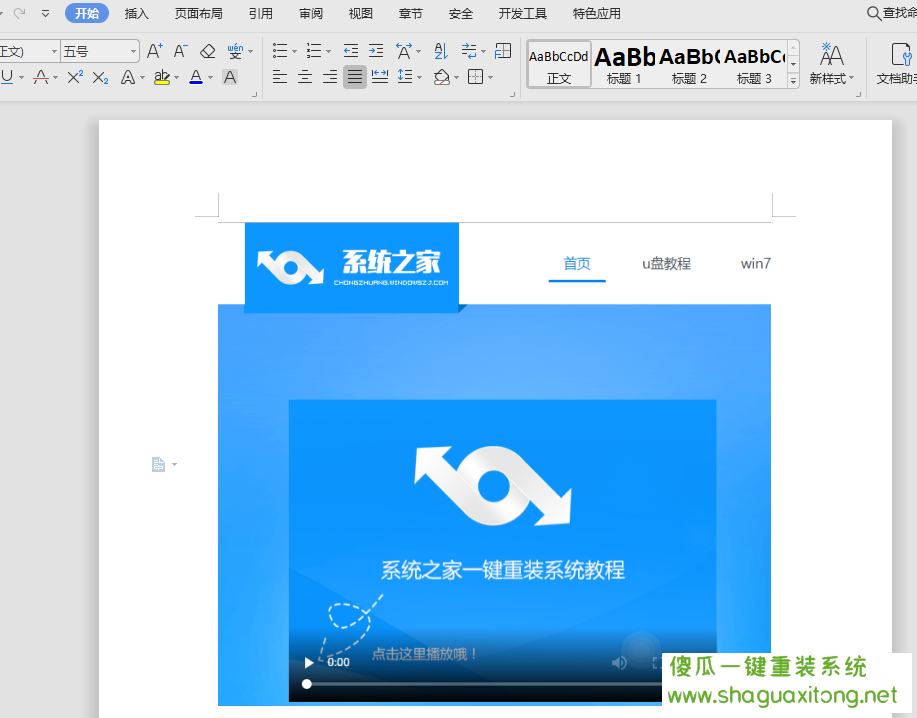Open the paragraph dialog launcher corner icon
The image size is (917, 718).
(x=512, y=95)
